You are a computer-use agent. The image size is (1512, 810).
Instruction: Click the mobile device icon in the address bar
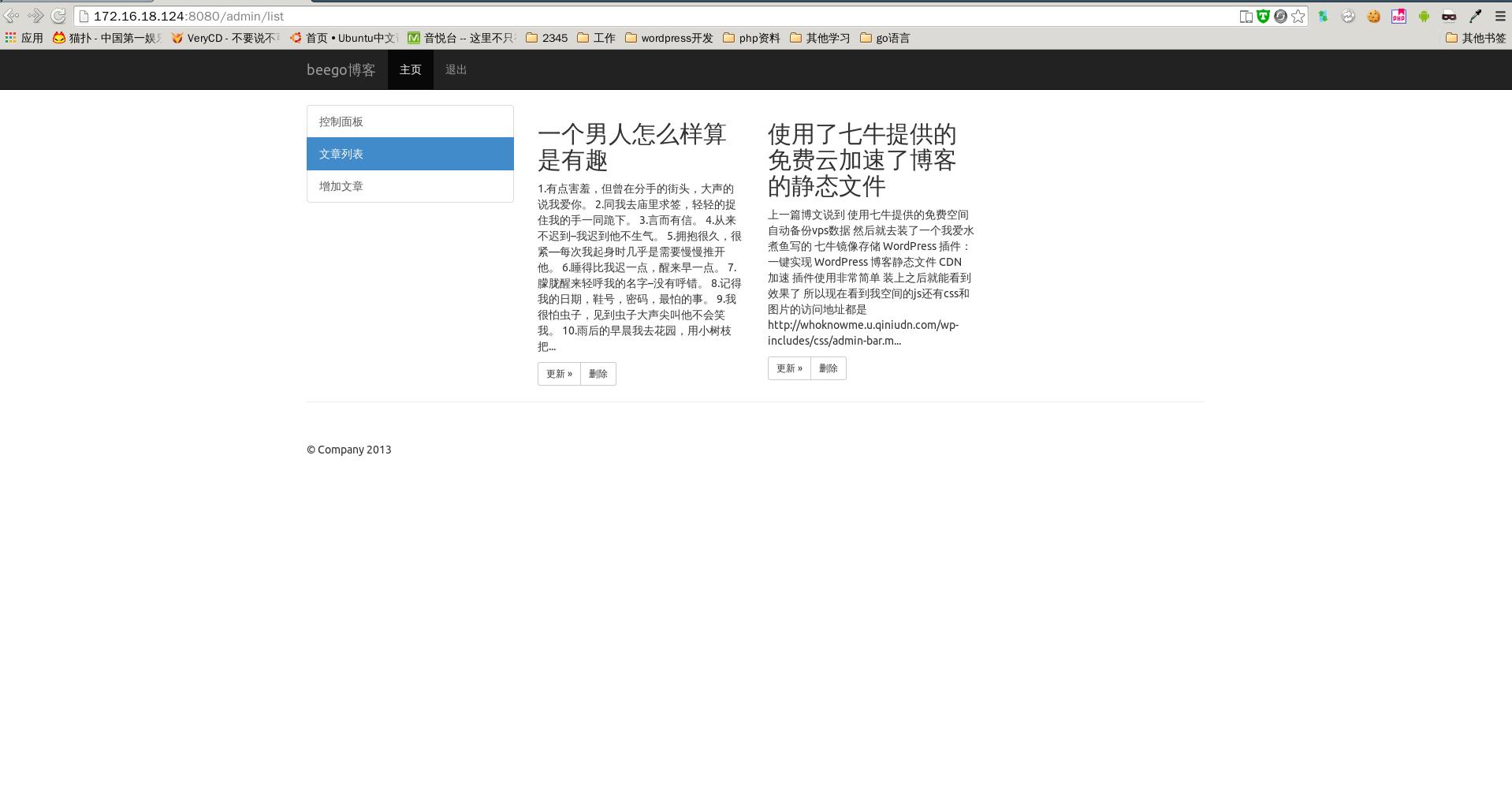[x=1246, y=16]
